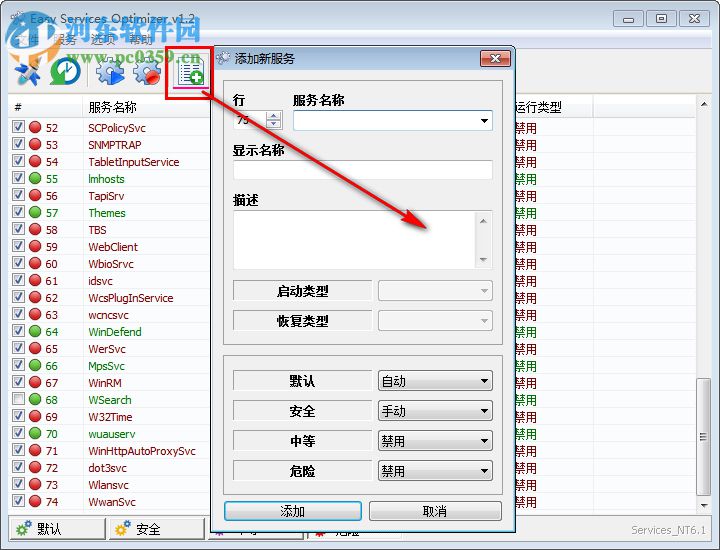Click green status dot of MpsSvc

[x=35, y=365]
